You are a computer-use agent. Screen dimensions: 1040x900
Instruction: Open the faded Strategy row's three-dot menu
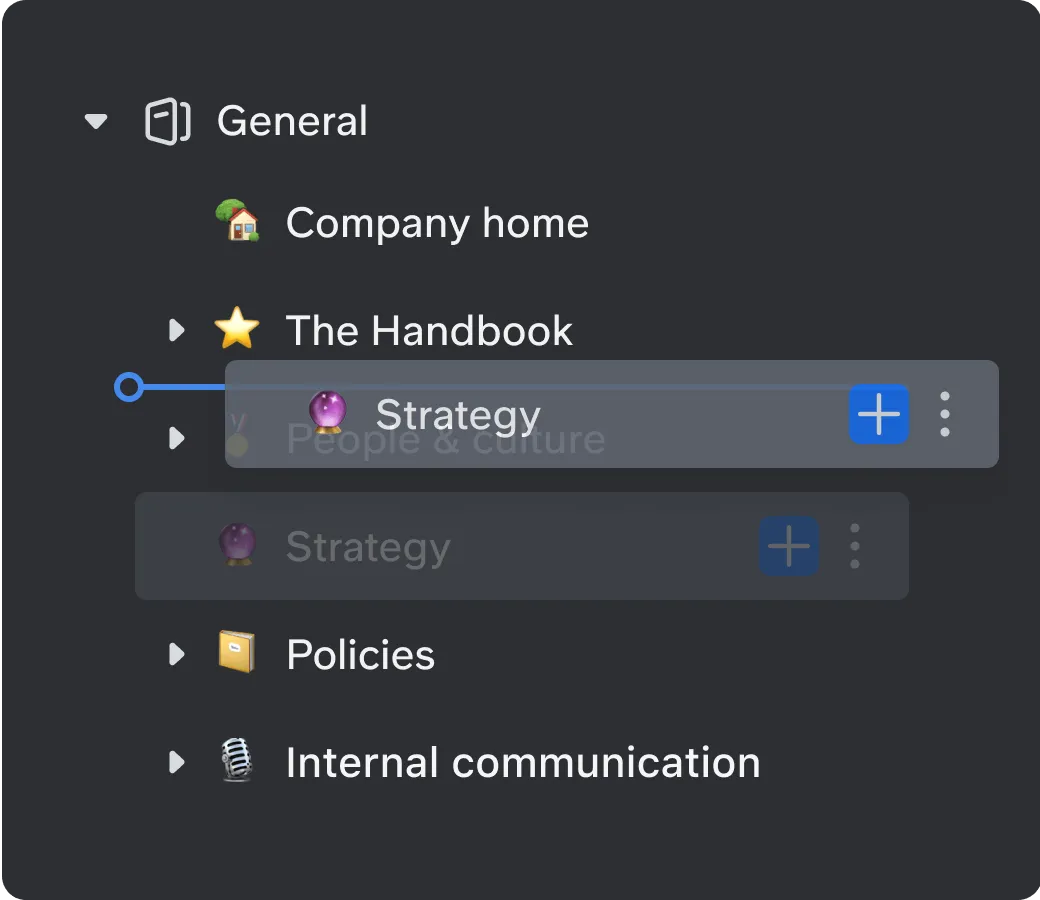pyautogui.click(x=855, y=546)
